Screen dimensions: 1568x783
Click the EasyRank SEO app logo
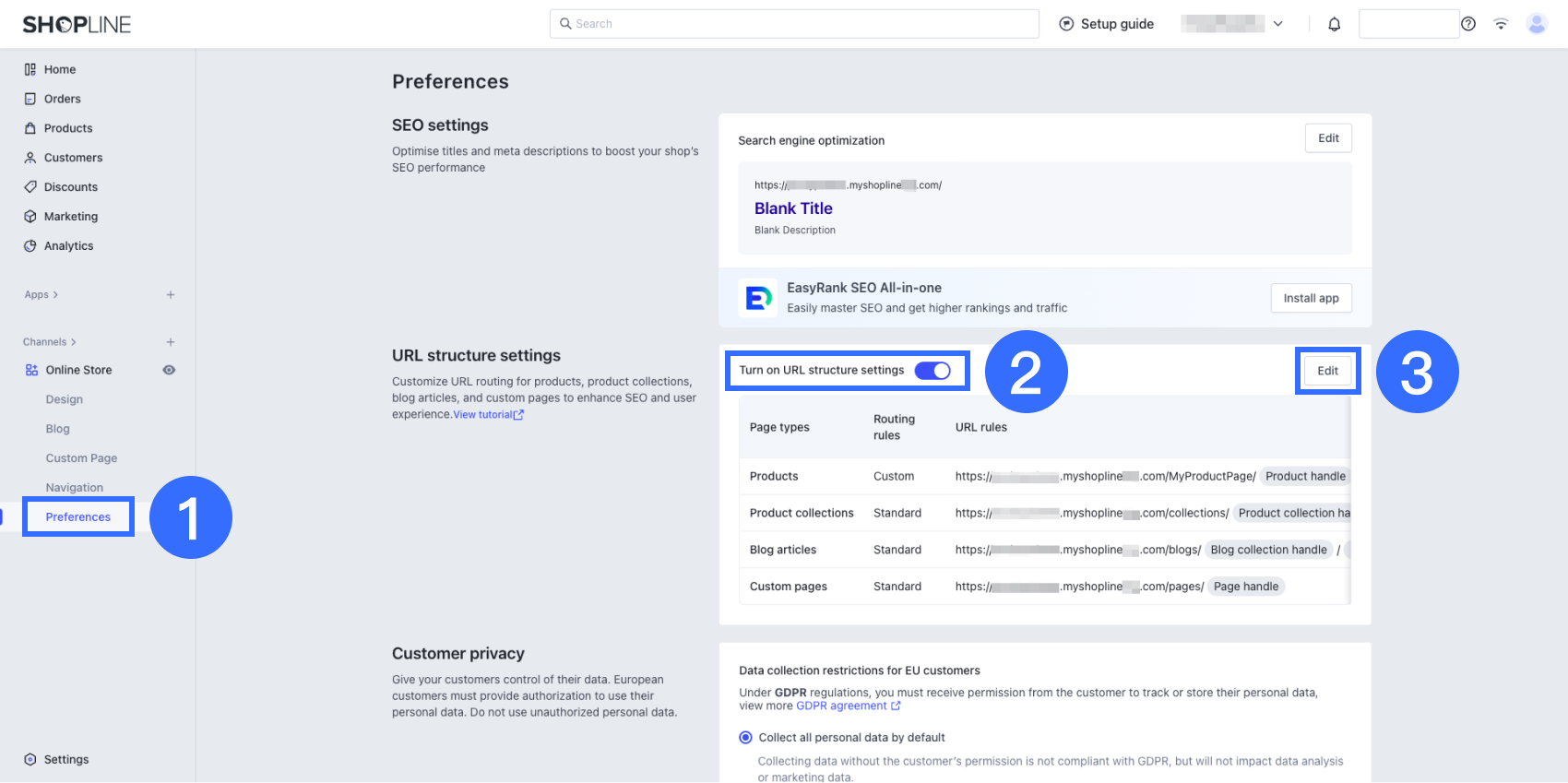click(x=758, y=298)
